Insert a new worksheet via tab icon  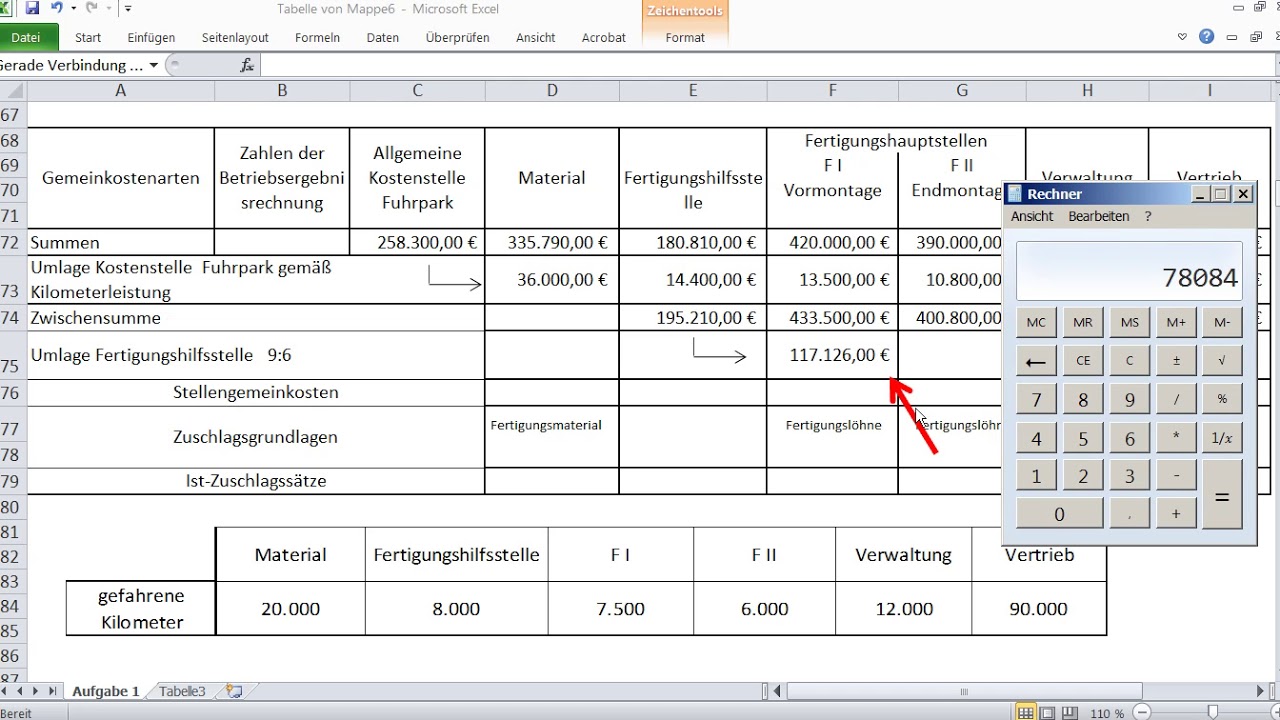234,691
